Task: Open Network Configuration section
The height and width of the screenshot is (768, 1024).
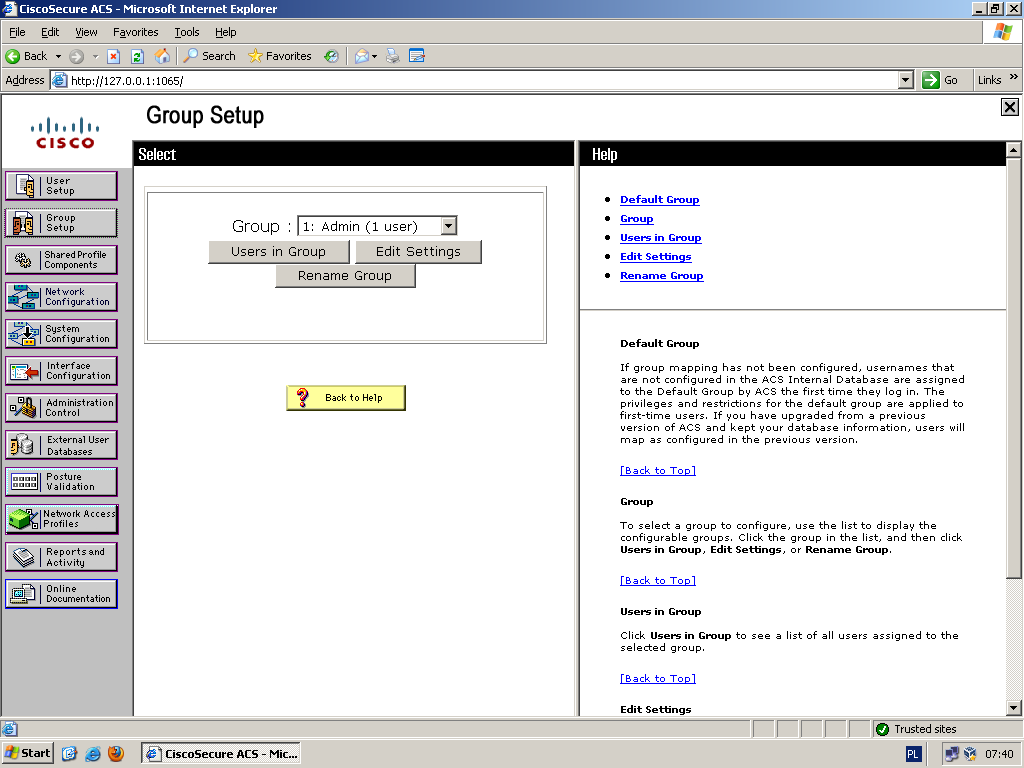Action: [61, 297]
